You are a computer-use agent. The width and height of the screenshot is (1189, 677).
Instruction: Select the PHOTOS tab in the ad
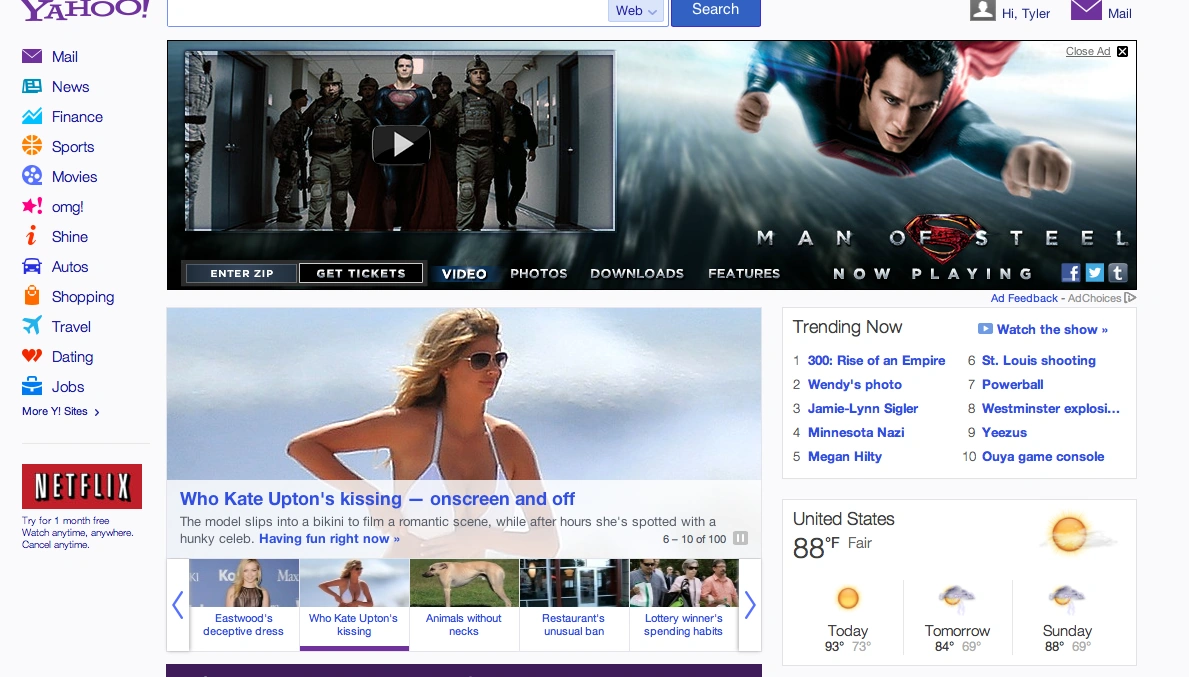click(538, 274)
